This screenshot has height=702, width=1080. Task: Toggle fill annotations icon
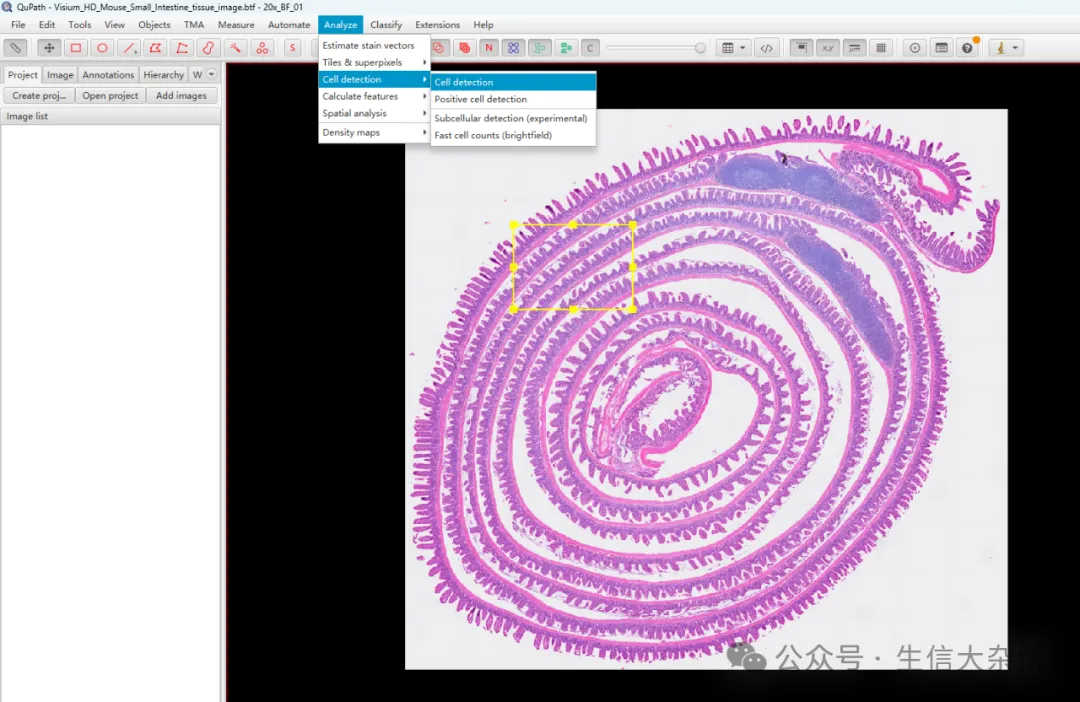pos(464,48)
